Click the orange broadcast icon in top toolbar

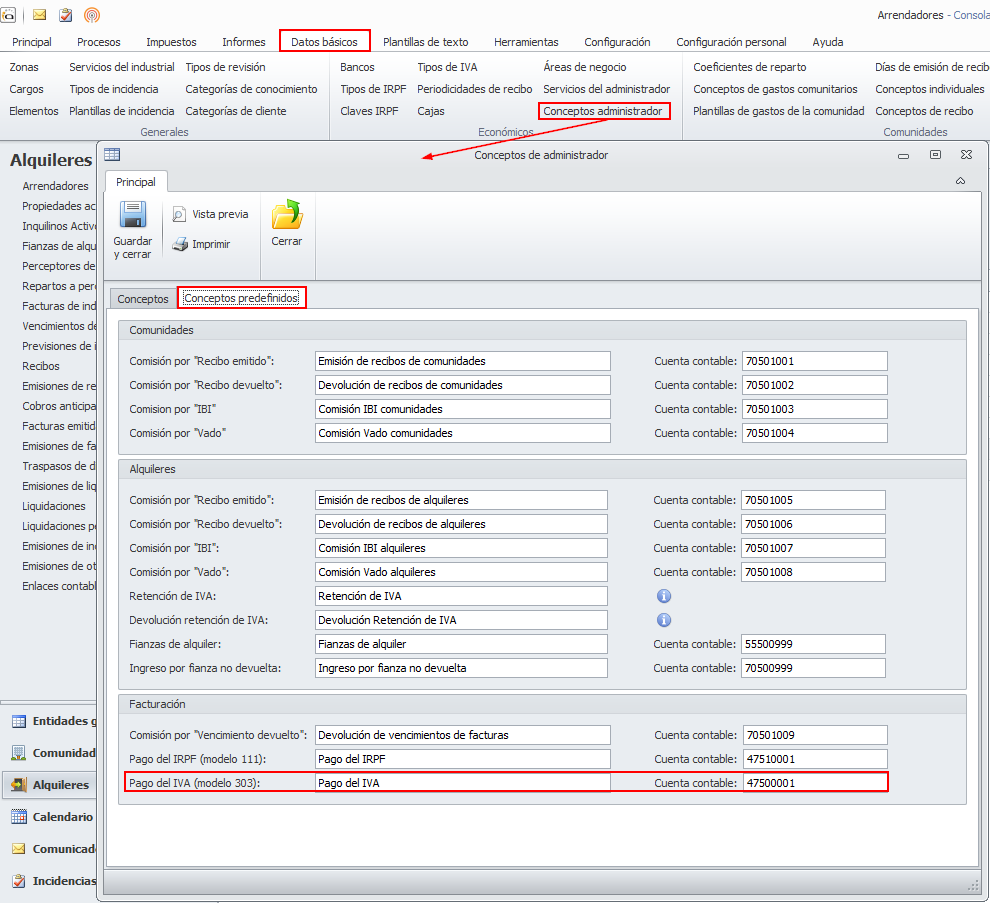click(92, 15)
